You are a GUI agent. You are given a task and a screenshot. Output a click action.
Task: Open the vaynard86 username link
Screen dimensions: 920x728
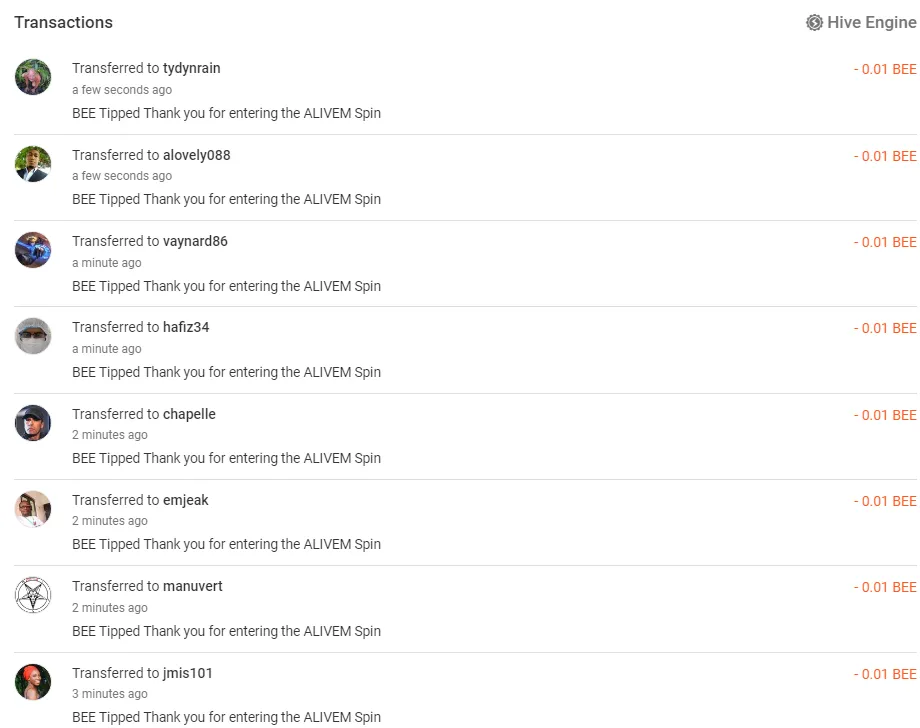(195, 241)
